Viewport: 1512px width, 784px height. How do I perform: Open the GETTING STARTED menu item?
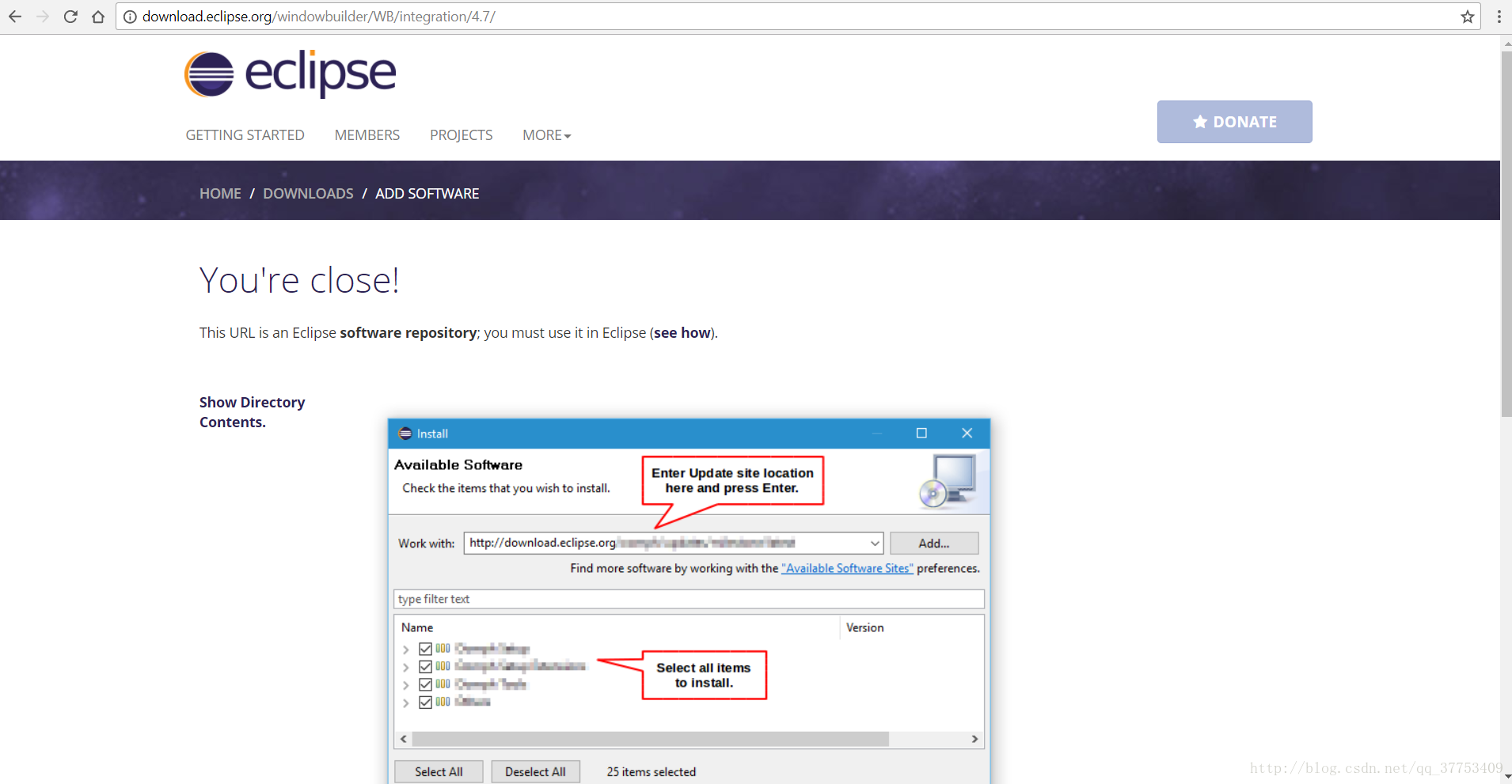click(245, 135)
